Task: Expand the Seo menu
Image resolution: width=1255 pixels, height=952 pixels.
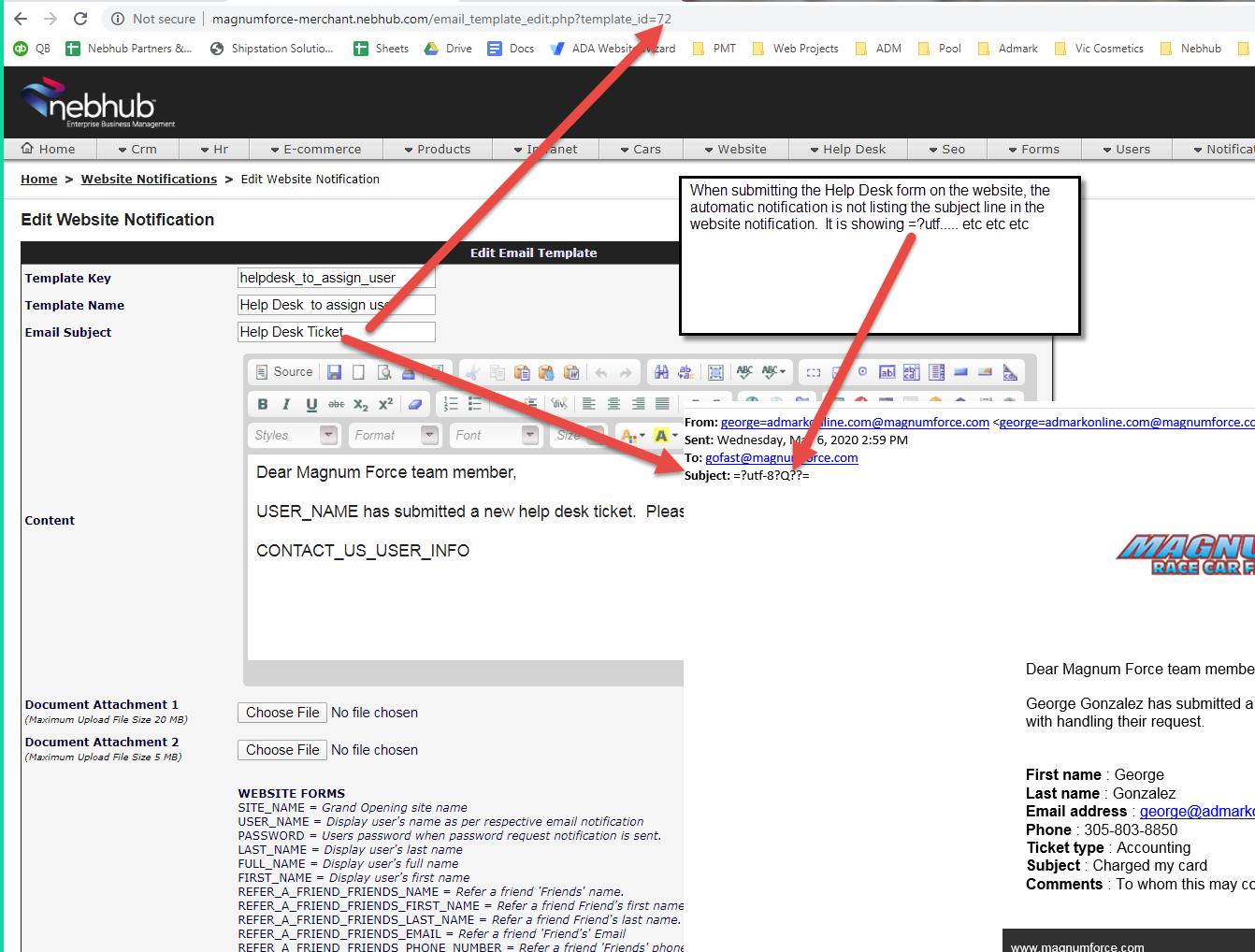Action: tap(946, 149)
